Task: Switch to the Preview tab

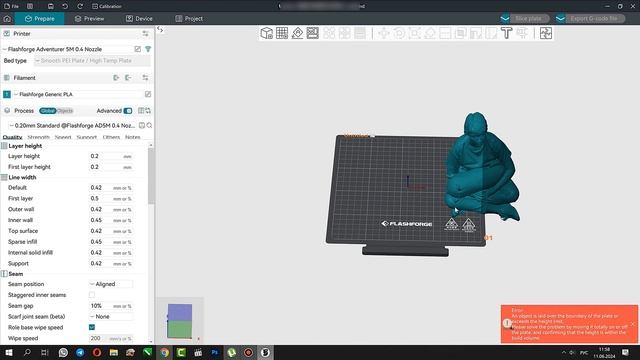Action: point(89,19)
